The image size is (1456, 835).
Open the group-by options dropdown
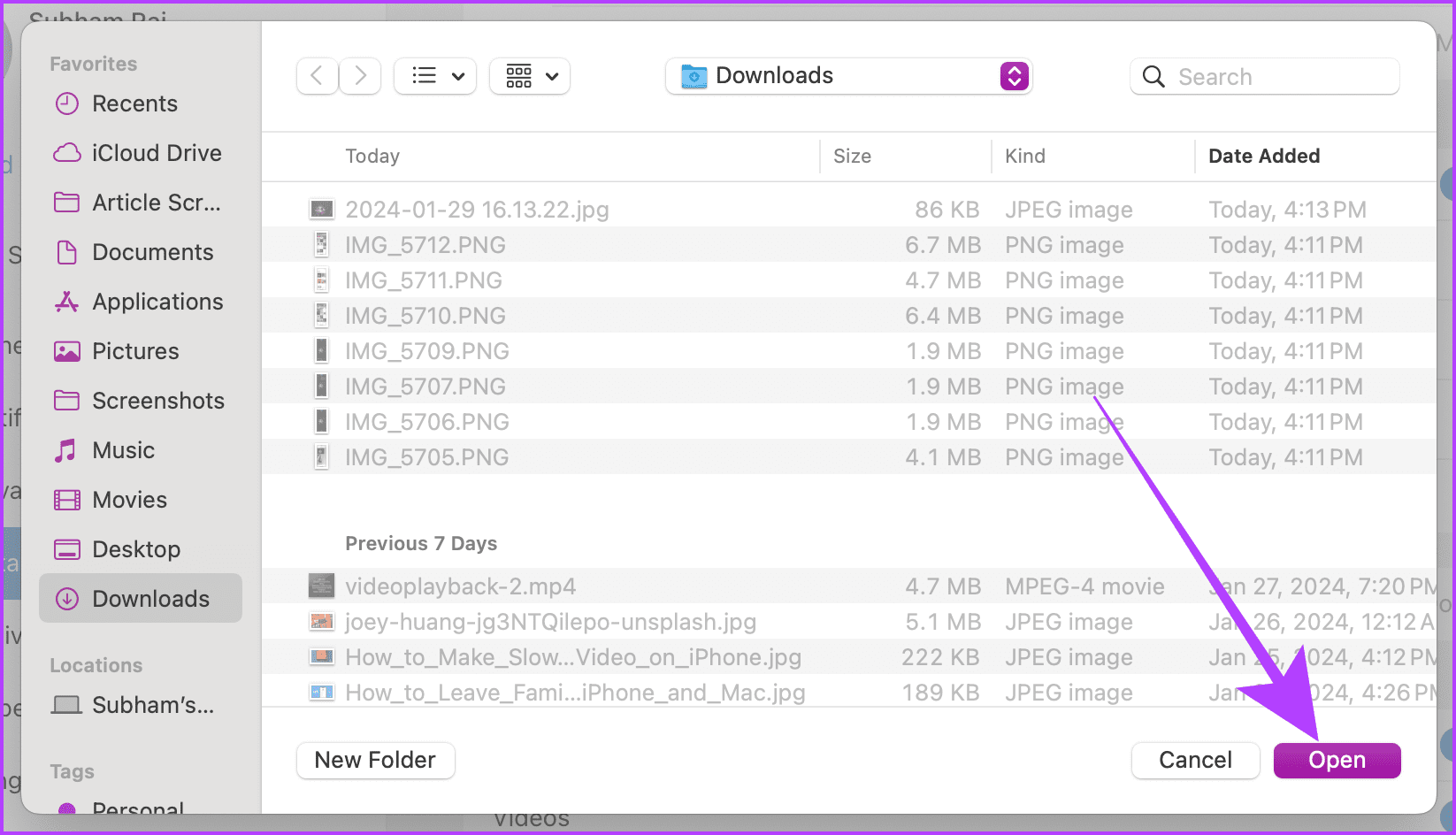(529, 76)
